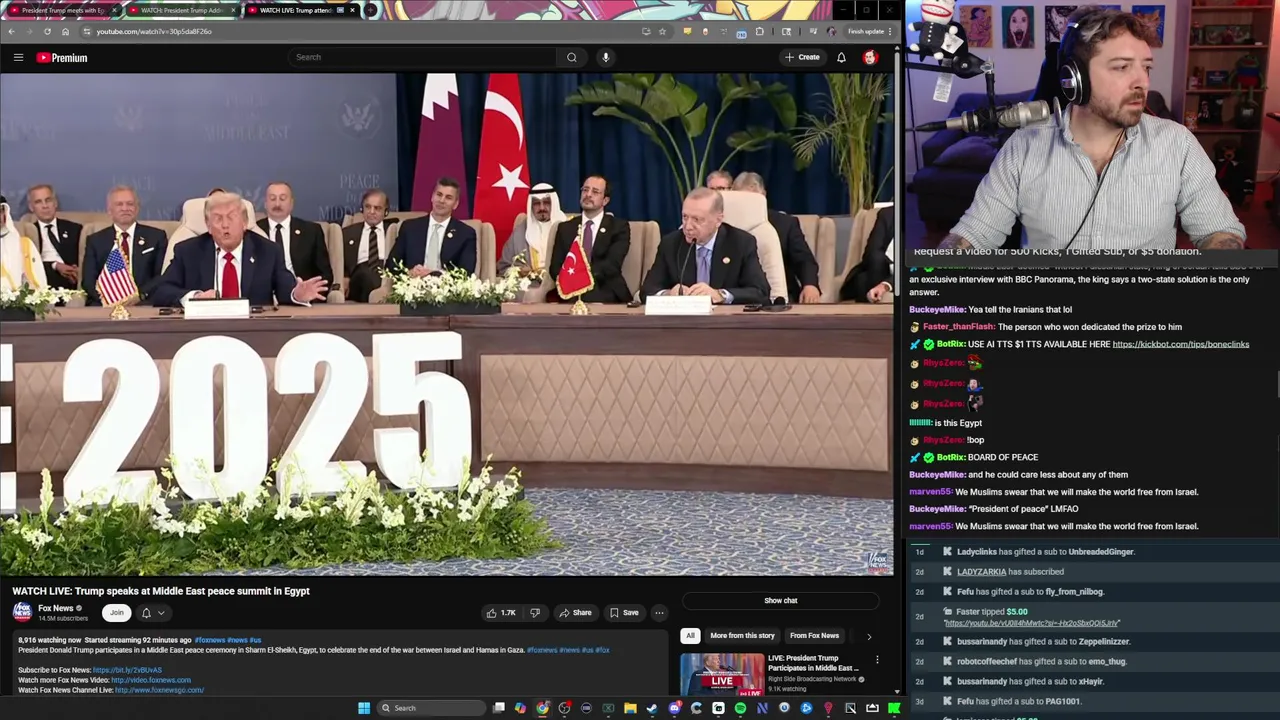Click the page scrollbar down arrow
This screenshot has height=720, width=1280.
pyautogui.click(x=897, y=691)
